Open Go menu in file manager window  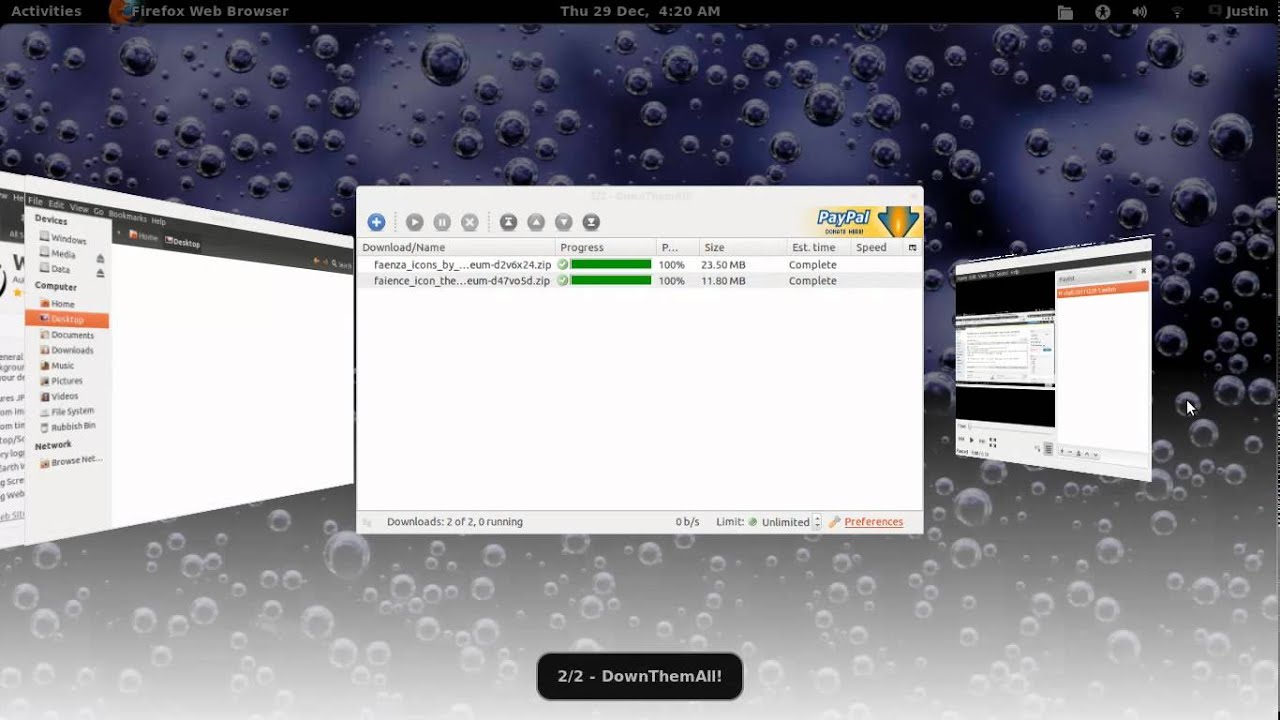tap(98, 211)
